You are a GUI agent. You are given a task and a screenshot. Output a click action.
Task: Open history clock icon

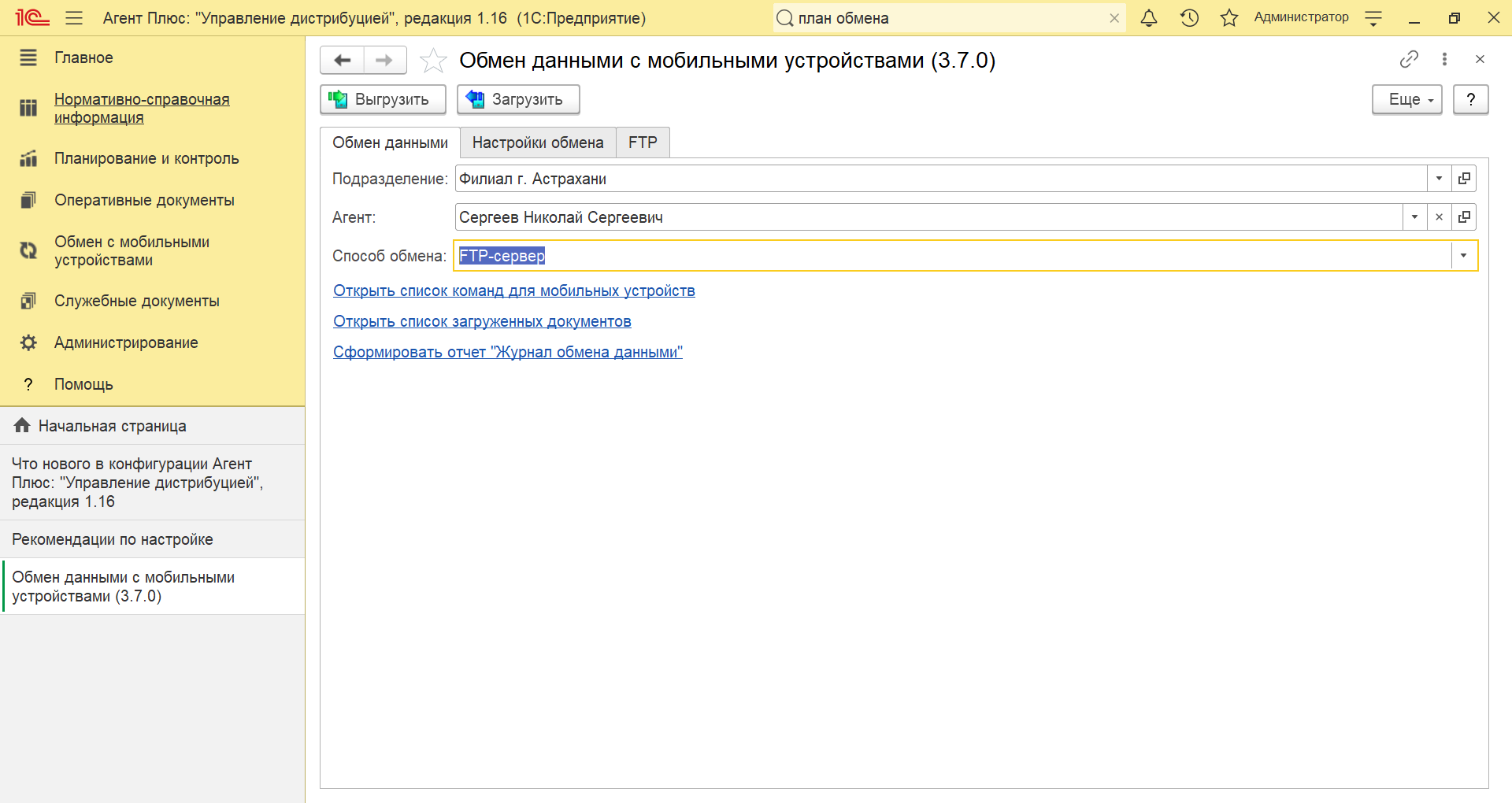(x=1189, y=17)
